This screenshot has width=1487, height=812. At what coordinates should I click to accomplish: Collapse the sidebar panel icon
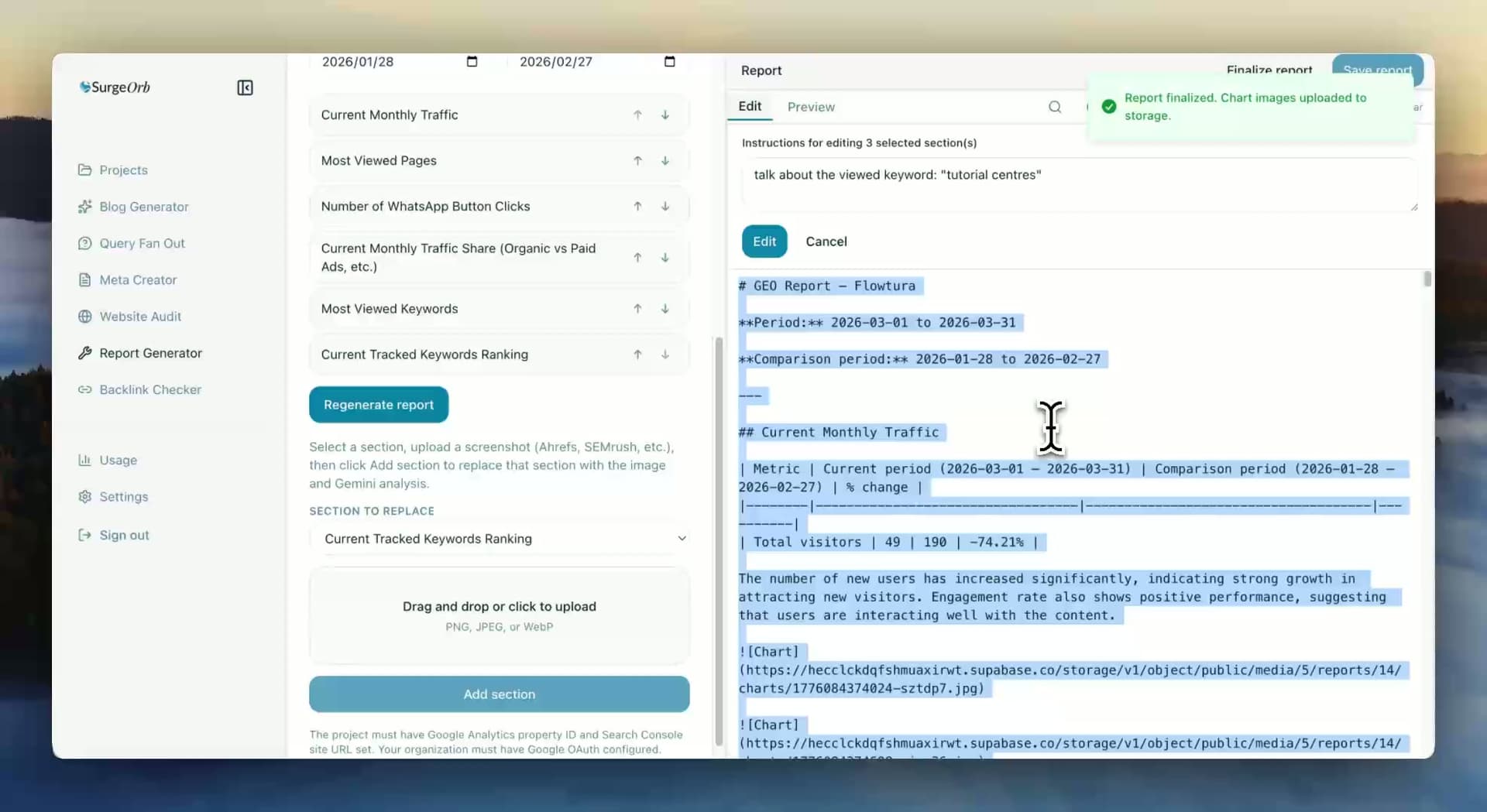pos(245,87)
